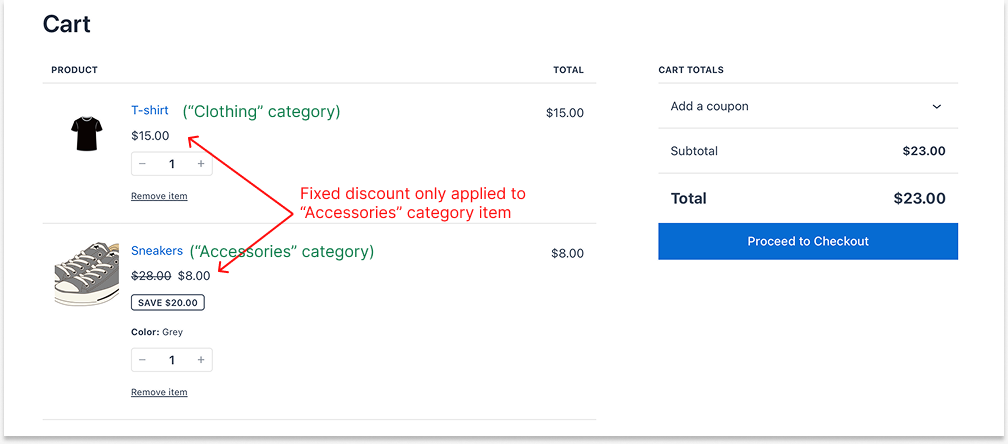Viewport: 1008px width, 444px height.
Task: Click the Cart page heading
Action: (67, 24)
